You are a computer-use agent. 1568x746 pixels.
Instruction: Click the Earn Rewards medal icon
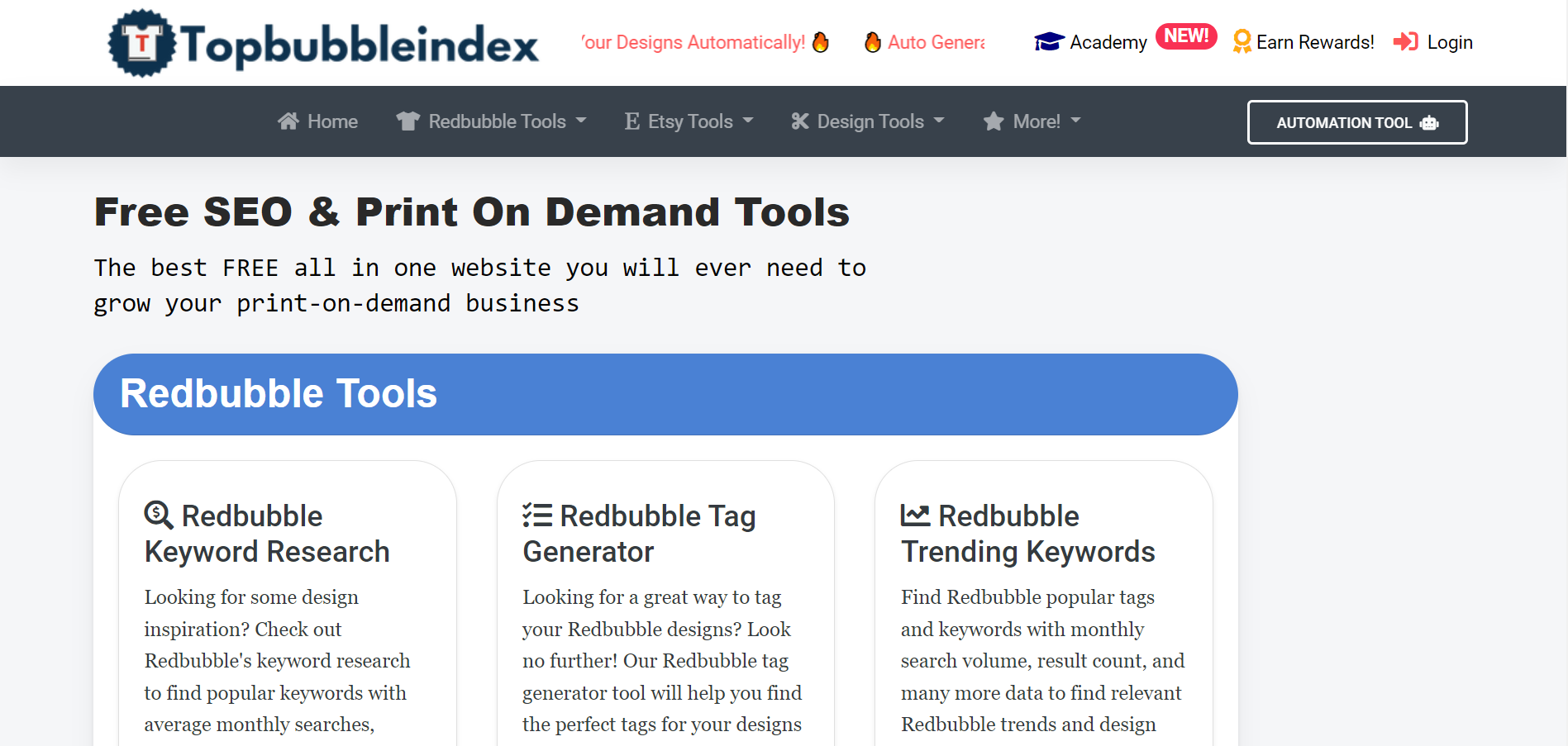[x=1241, y=41]
